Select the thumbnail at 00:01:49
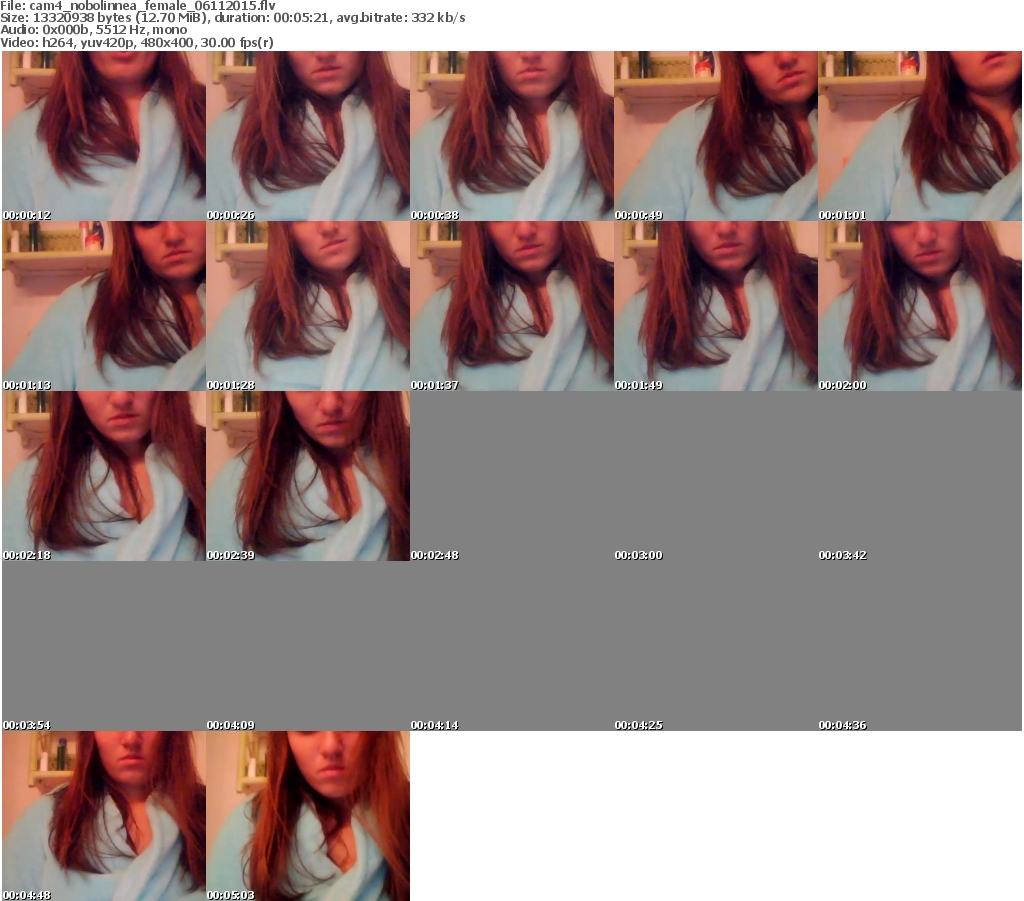The width and height of the screenshot is (1024, 901). pos(715,306)
